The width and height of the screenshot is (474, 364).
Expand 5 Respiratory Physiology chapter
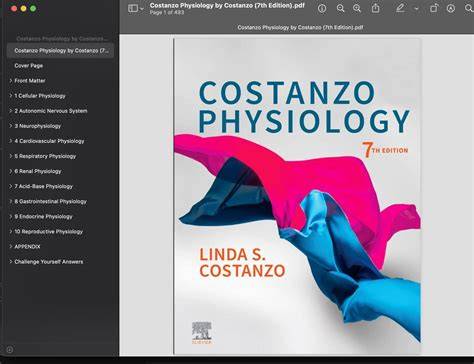click(x=11, y=156)
